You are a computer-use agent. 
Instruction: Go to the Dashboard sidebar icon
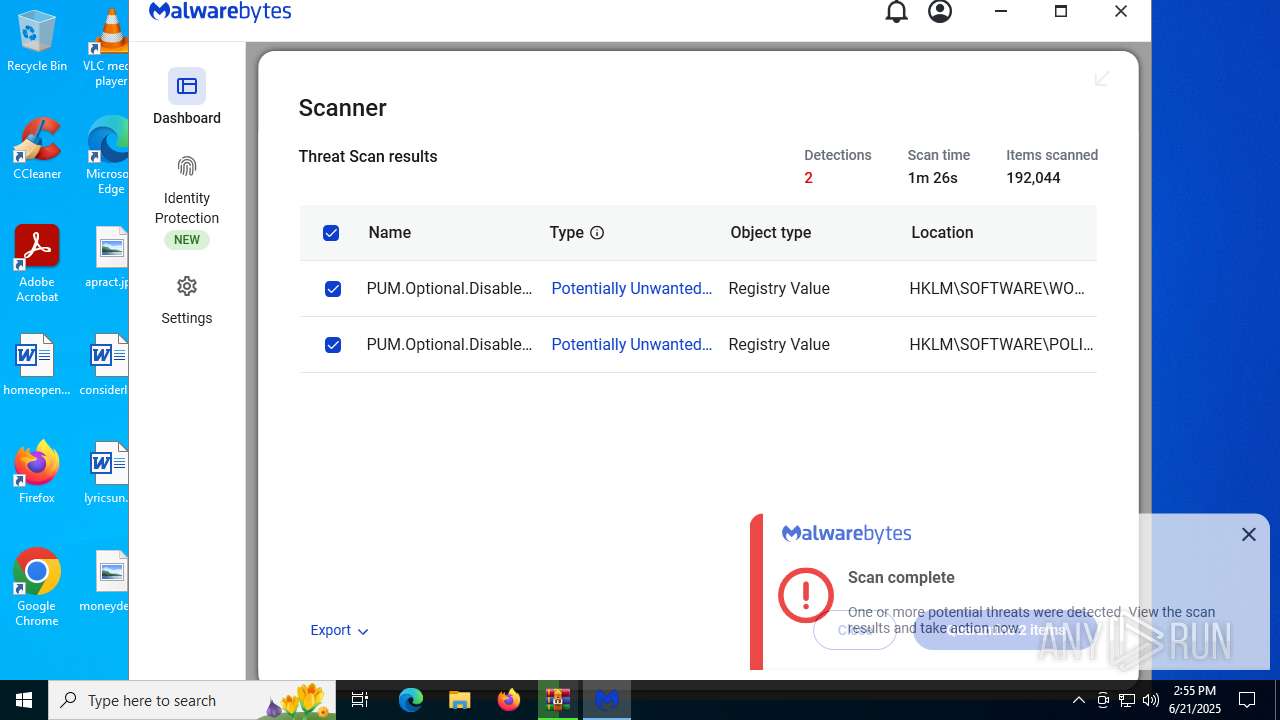(187, 86)
